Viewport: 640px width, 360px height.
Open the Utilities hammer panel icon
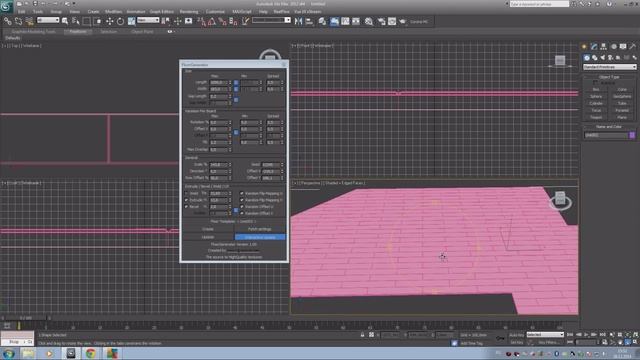(633, 47)
